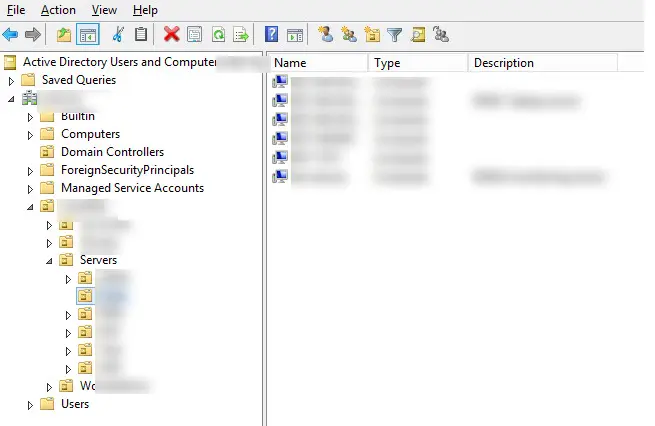655x426 pixels.
Task: Collapse the domain root node
Action: tap(11, 99)
